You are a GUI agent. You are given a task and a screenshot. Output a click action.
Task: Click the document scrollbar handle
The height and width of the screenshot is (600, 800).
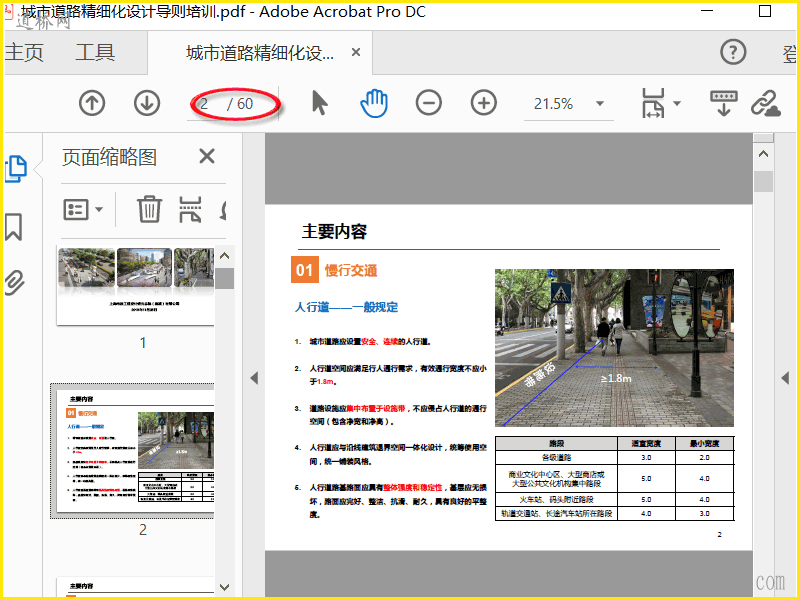(763, 182)
